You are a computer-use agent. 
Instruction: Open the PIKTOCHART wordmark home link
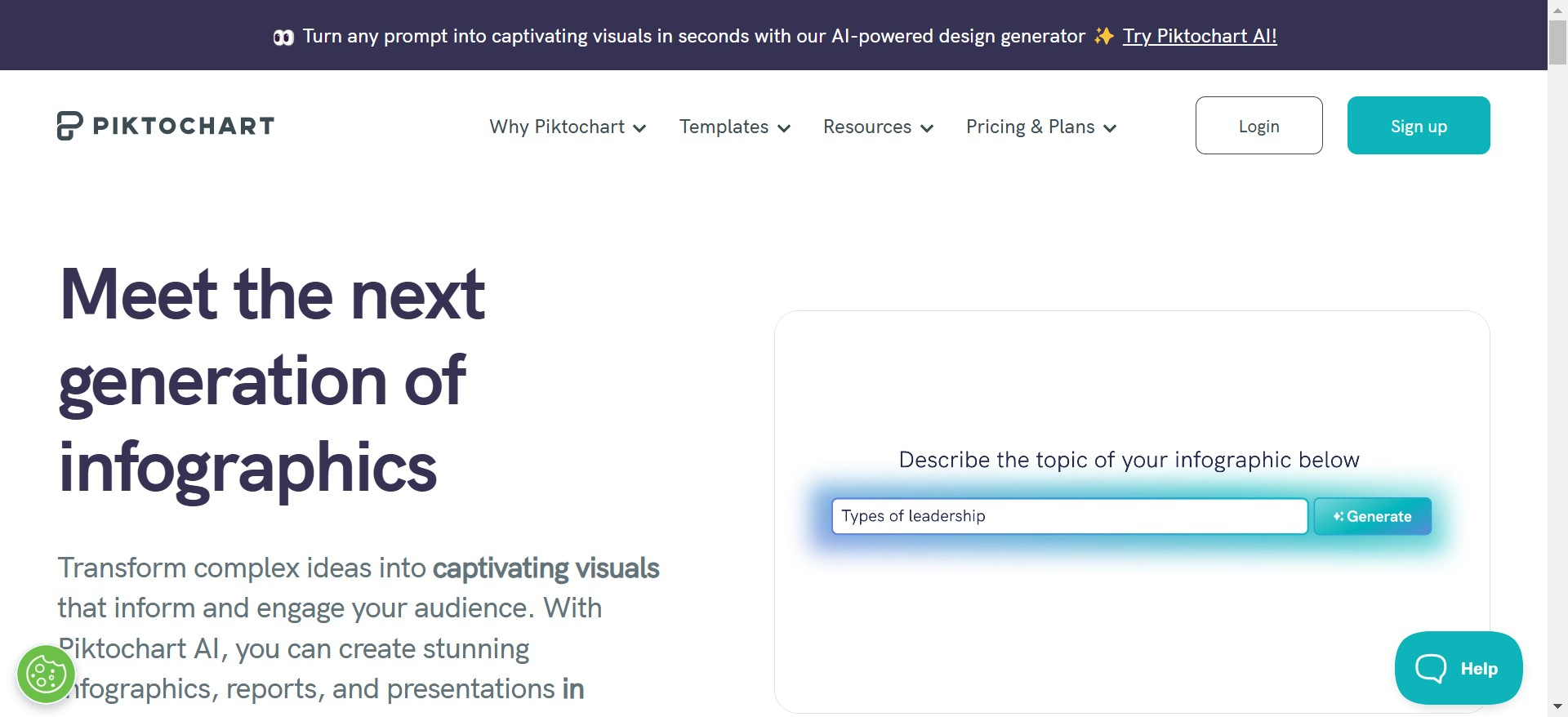coord(184,126)
